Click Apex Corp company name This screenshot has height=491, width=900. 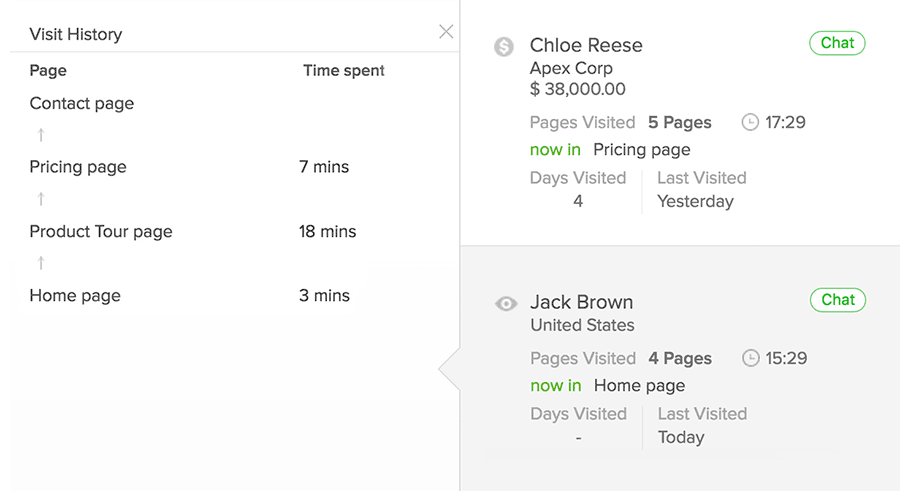click(571, 68)
